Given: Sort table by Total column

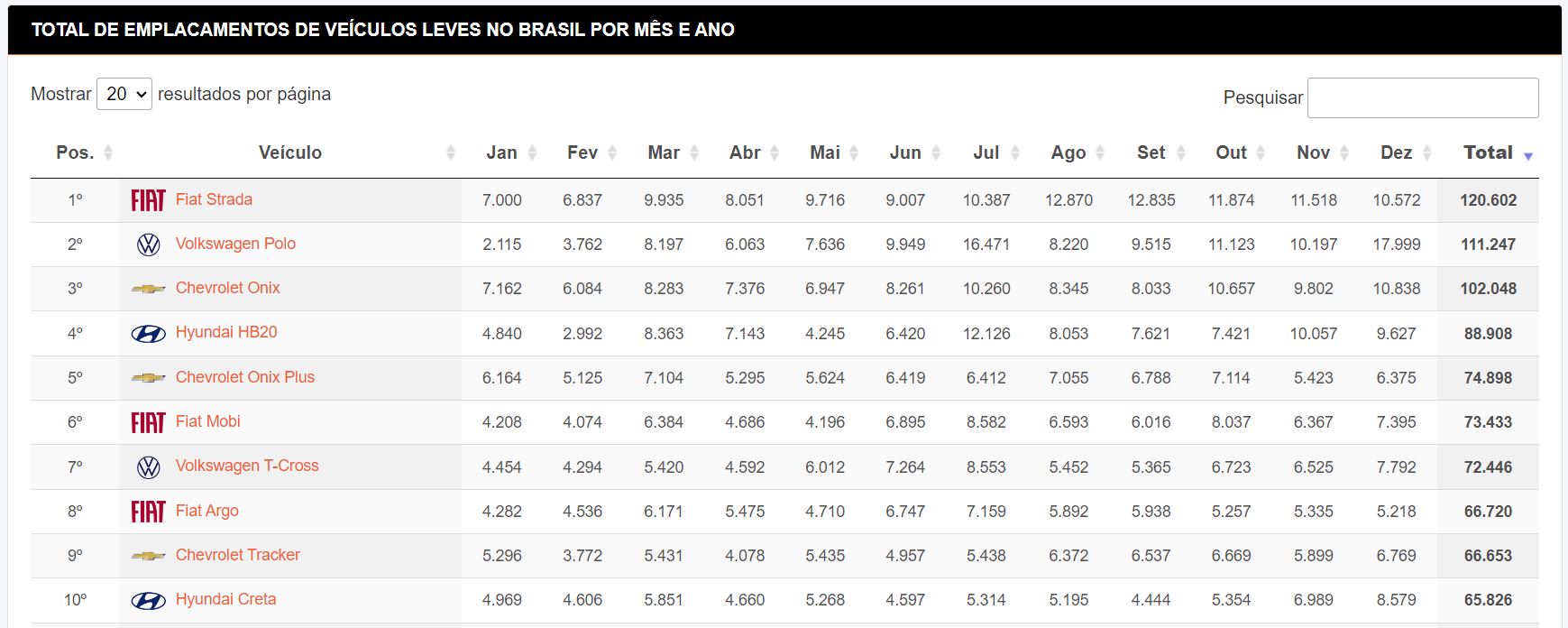Looking at the screenshot, I should click(x=1488, y=152).
